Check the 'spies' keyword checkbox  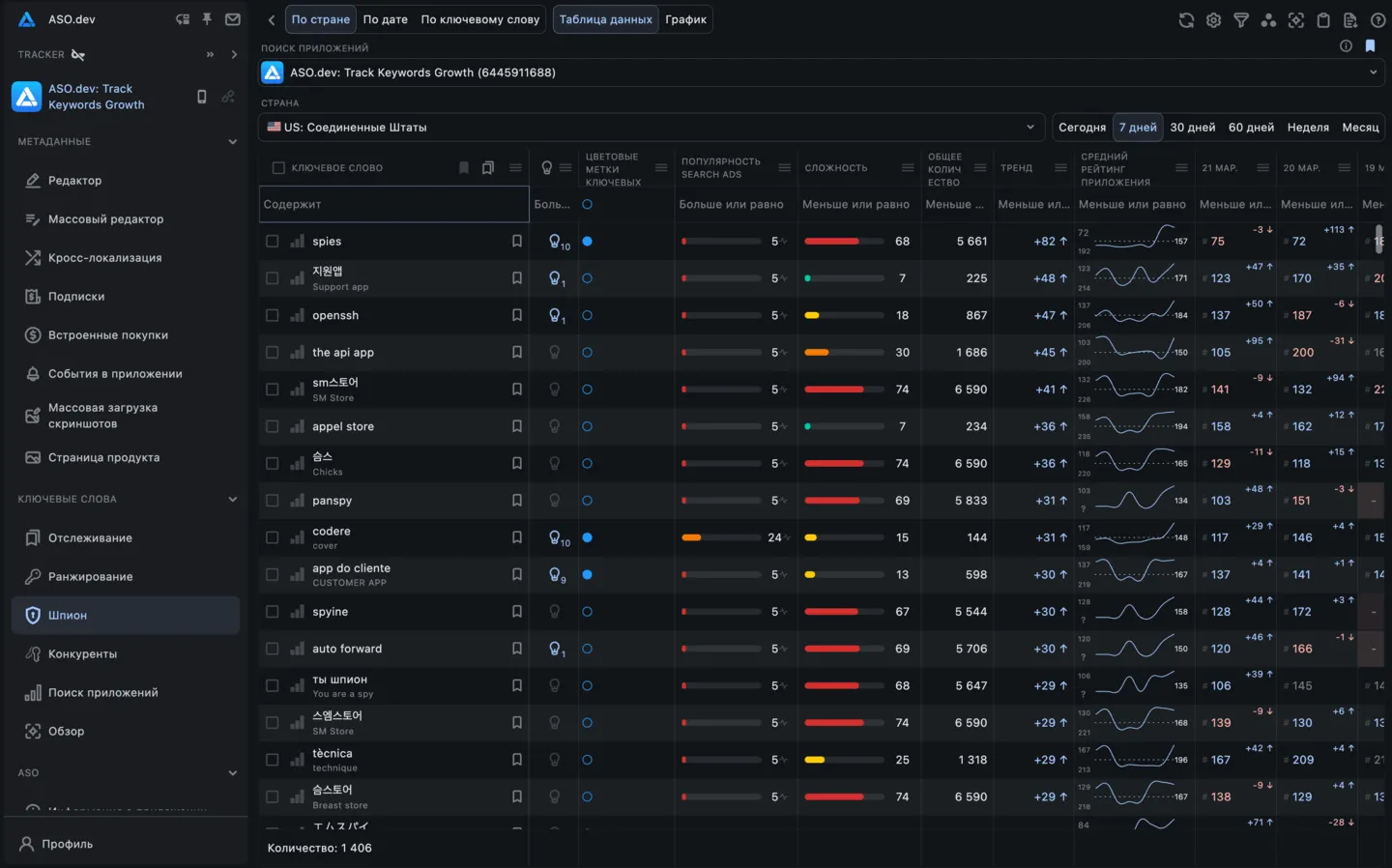273,242
